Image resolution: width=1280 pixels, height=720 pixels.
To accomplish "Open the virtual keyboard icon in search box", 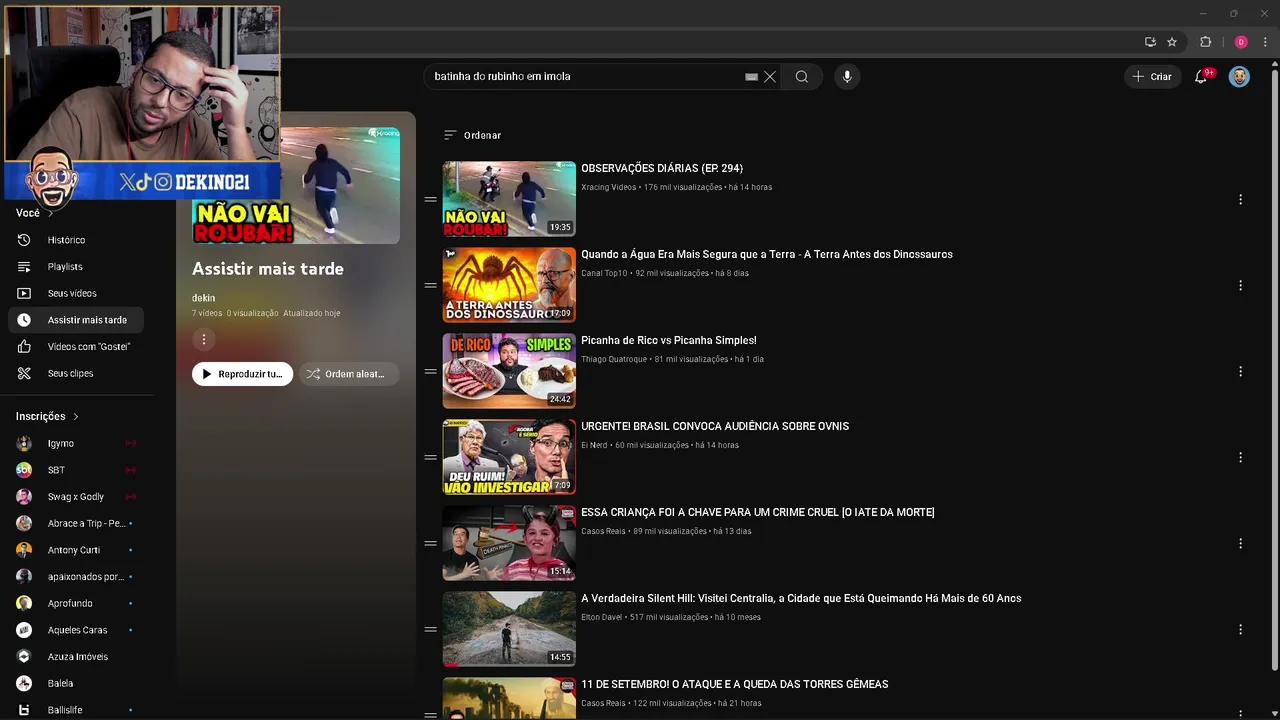I will [x=751, y=77].
